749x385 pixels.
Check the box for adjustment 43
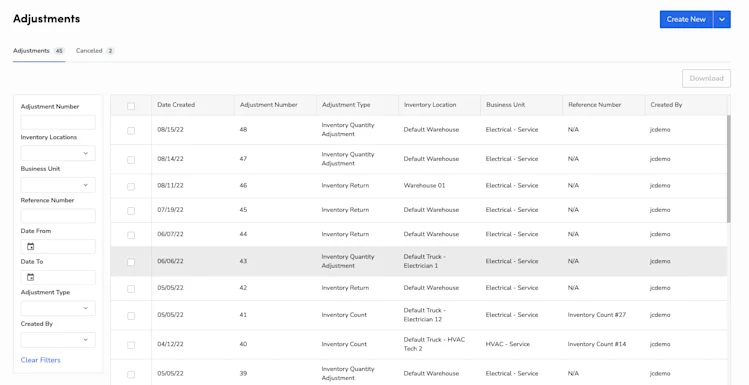tap(131, 262)
